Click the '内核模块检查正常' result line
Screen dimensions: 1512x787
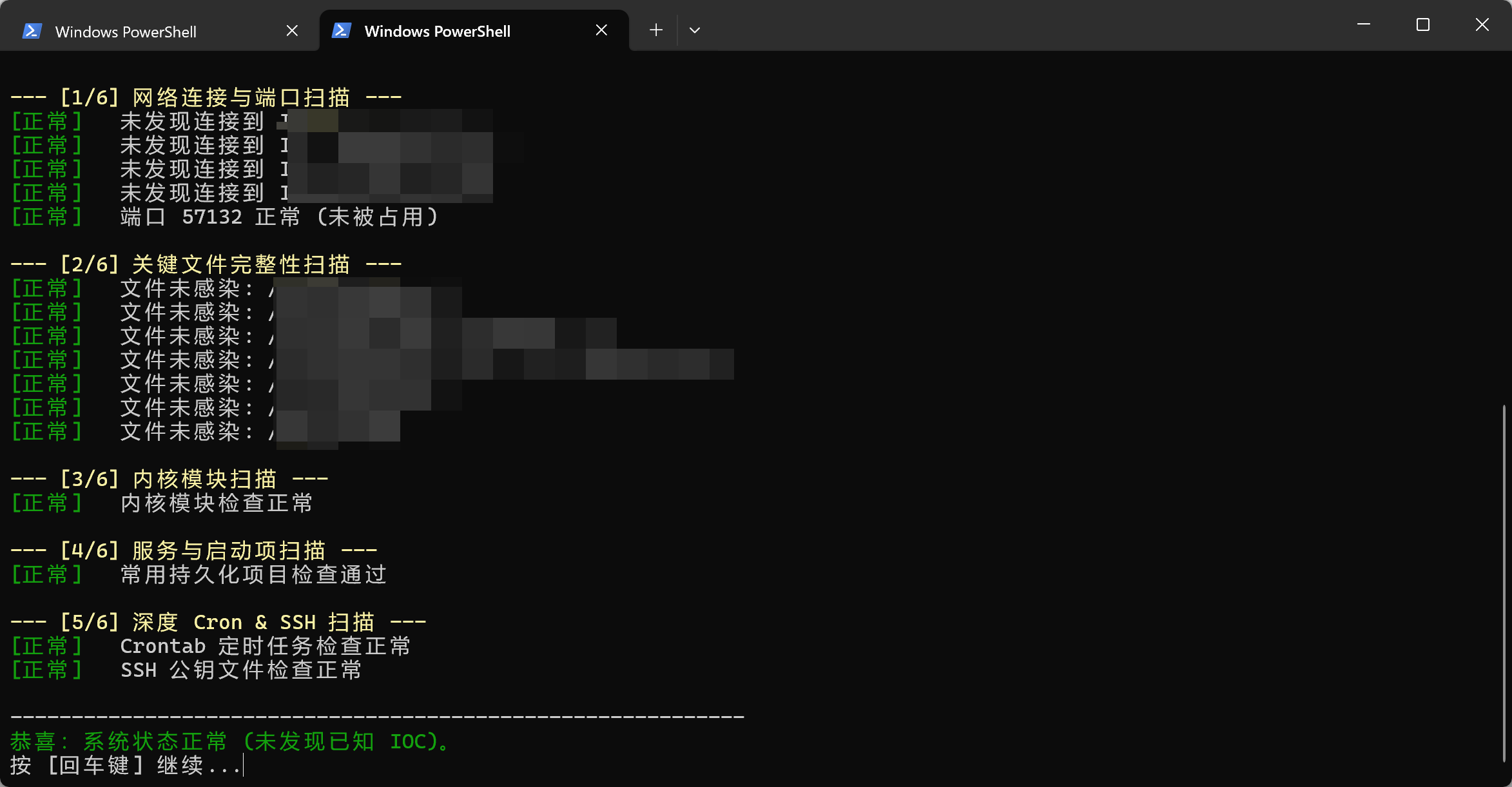(x=217, y=503)
